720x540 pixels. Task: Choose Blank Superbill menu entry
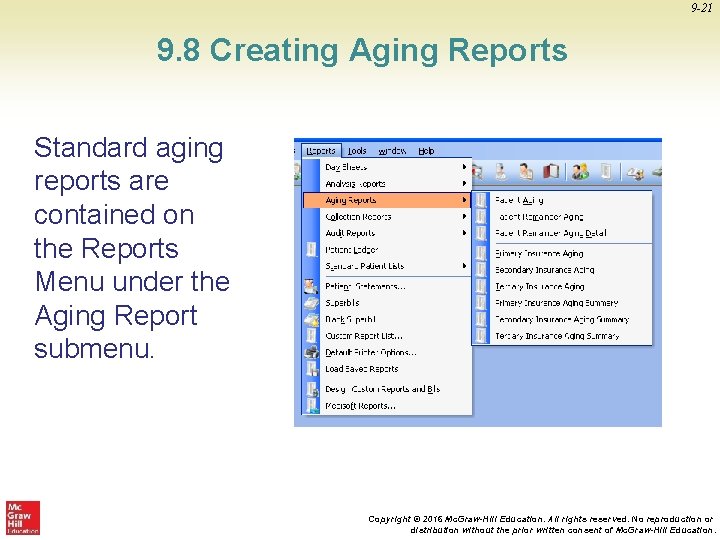pyautogui.click(x=387, y=319)
